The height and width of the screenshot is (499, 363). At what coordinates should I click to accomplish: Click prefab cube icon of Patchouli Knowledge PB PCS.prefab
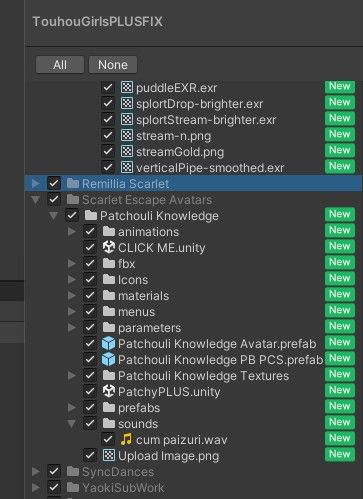point(109,360)
